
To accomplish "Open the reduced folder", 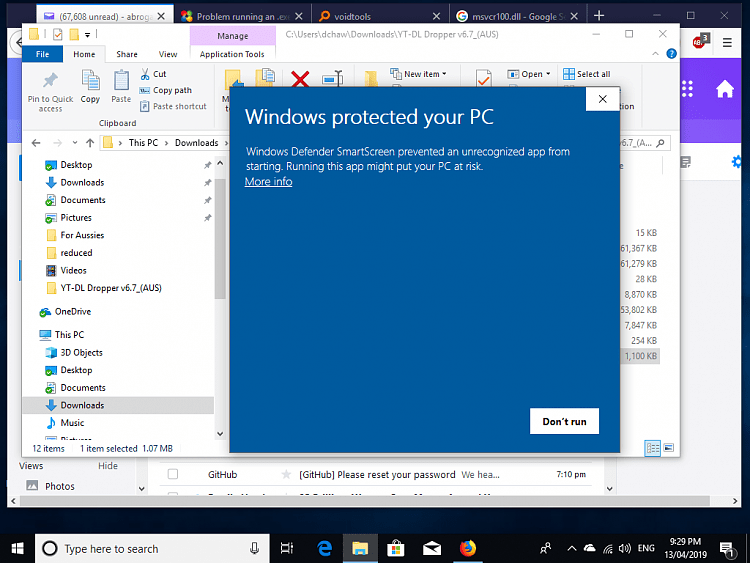I will (76, 253).
